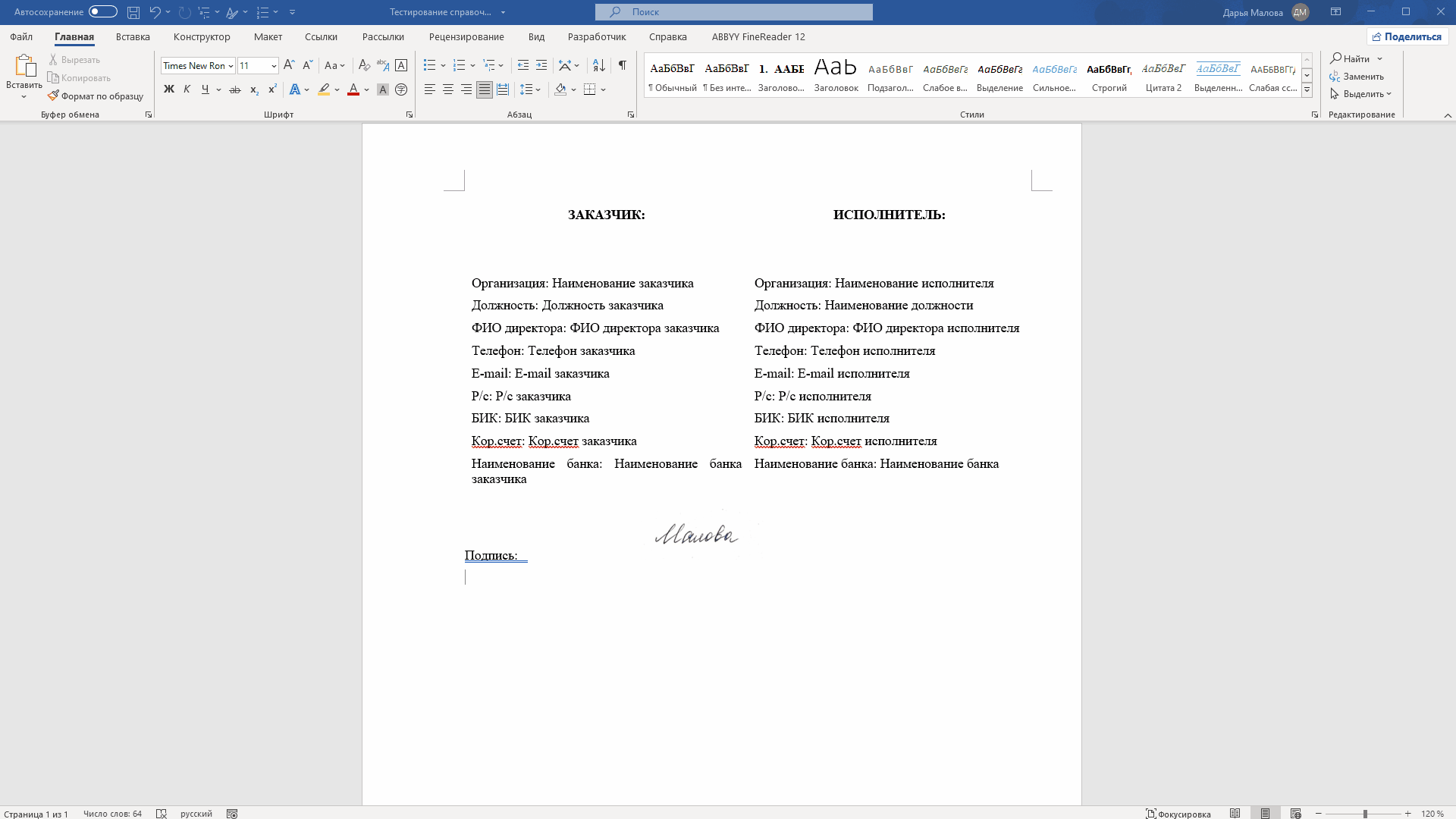The width and height of the screenshot is (1456, 819).
Task: Open the font size dropdown
Action: pos(274,66)
